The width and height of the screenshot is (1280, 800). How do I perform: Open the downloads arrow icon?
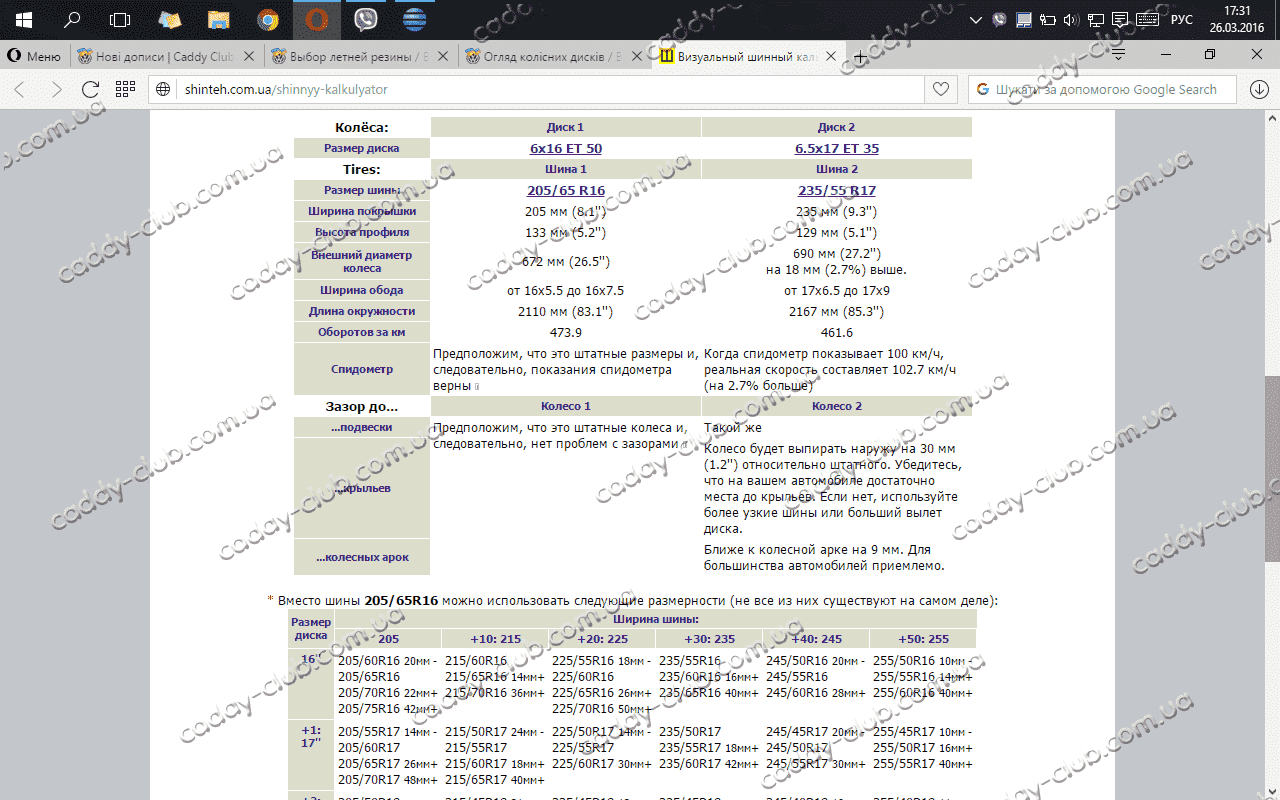(1258, 89)
